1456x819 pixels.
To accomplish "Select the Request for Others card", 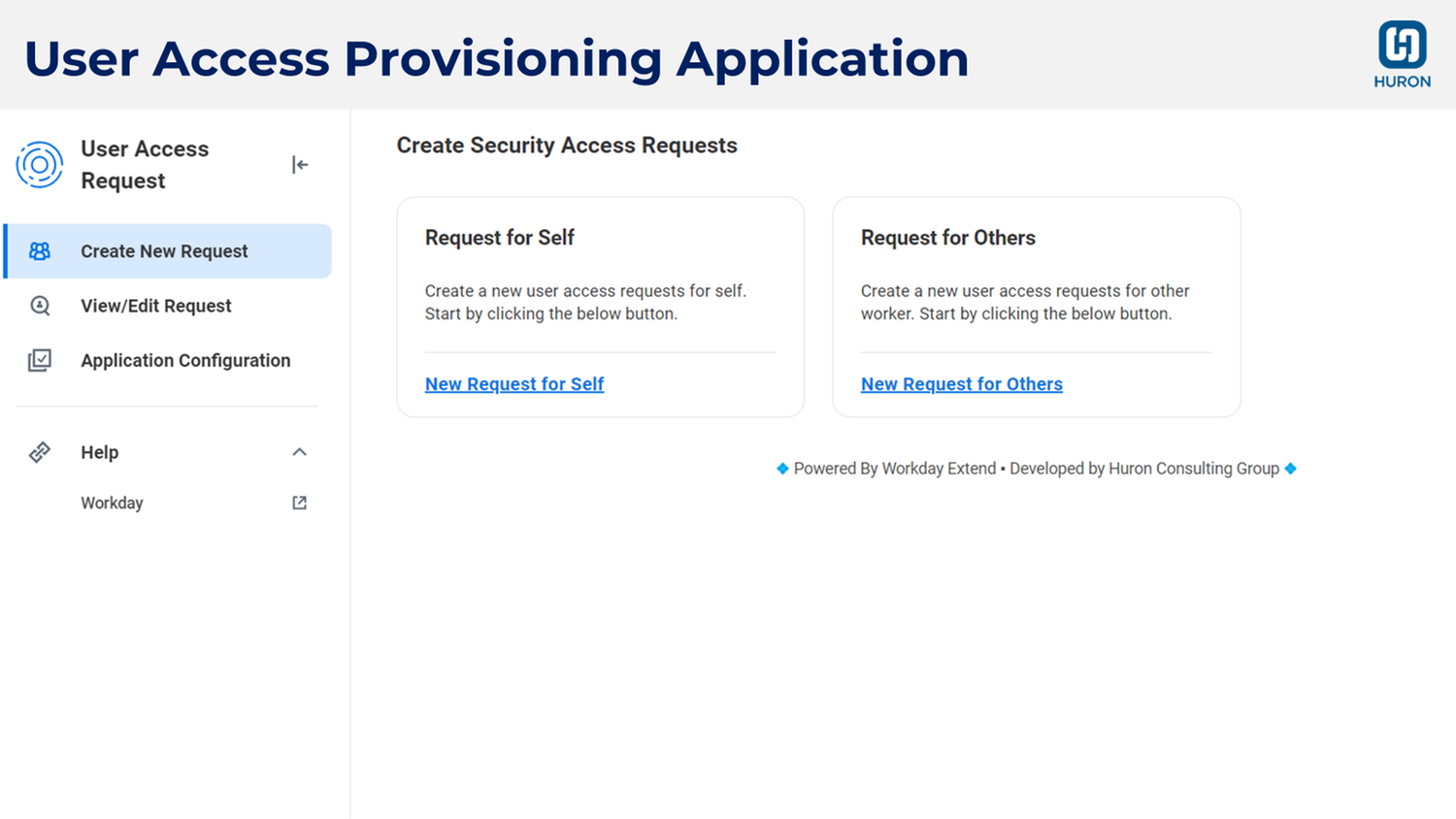I will (x=1036, y=307).
